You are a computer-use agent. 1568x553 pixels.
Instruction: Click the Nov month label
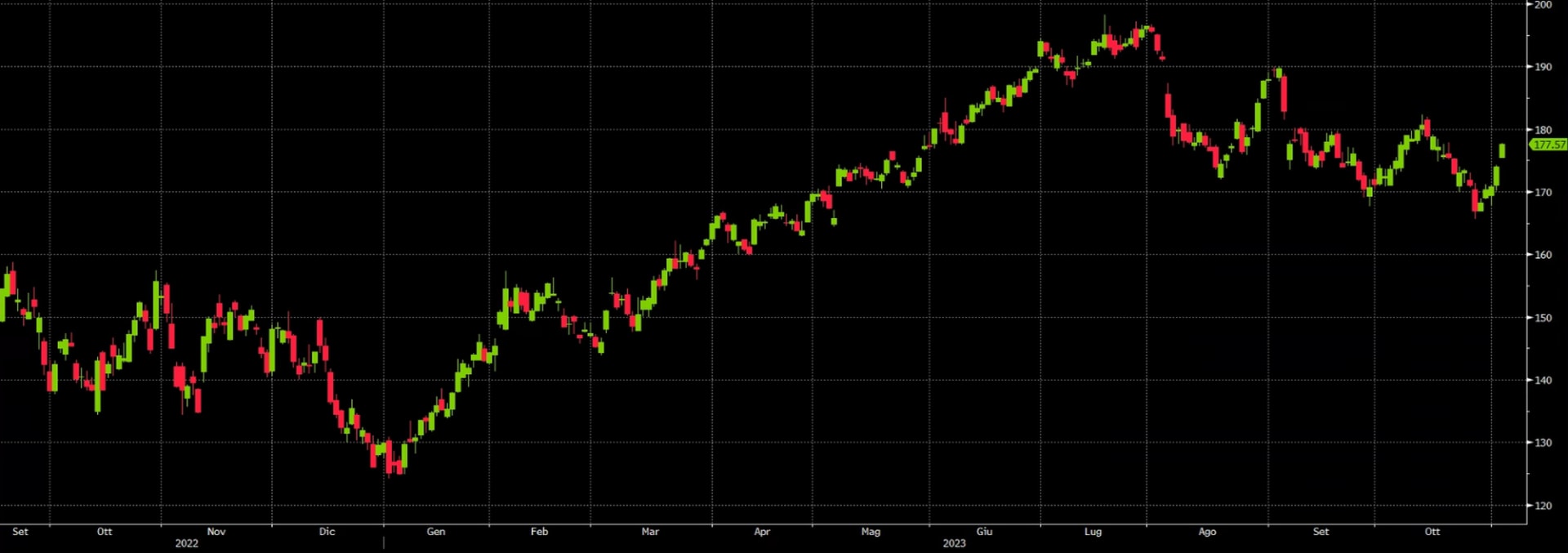coord(216,532)
